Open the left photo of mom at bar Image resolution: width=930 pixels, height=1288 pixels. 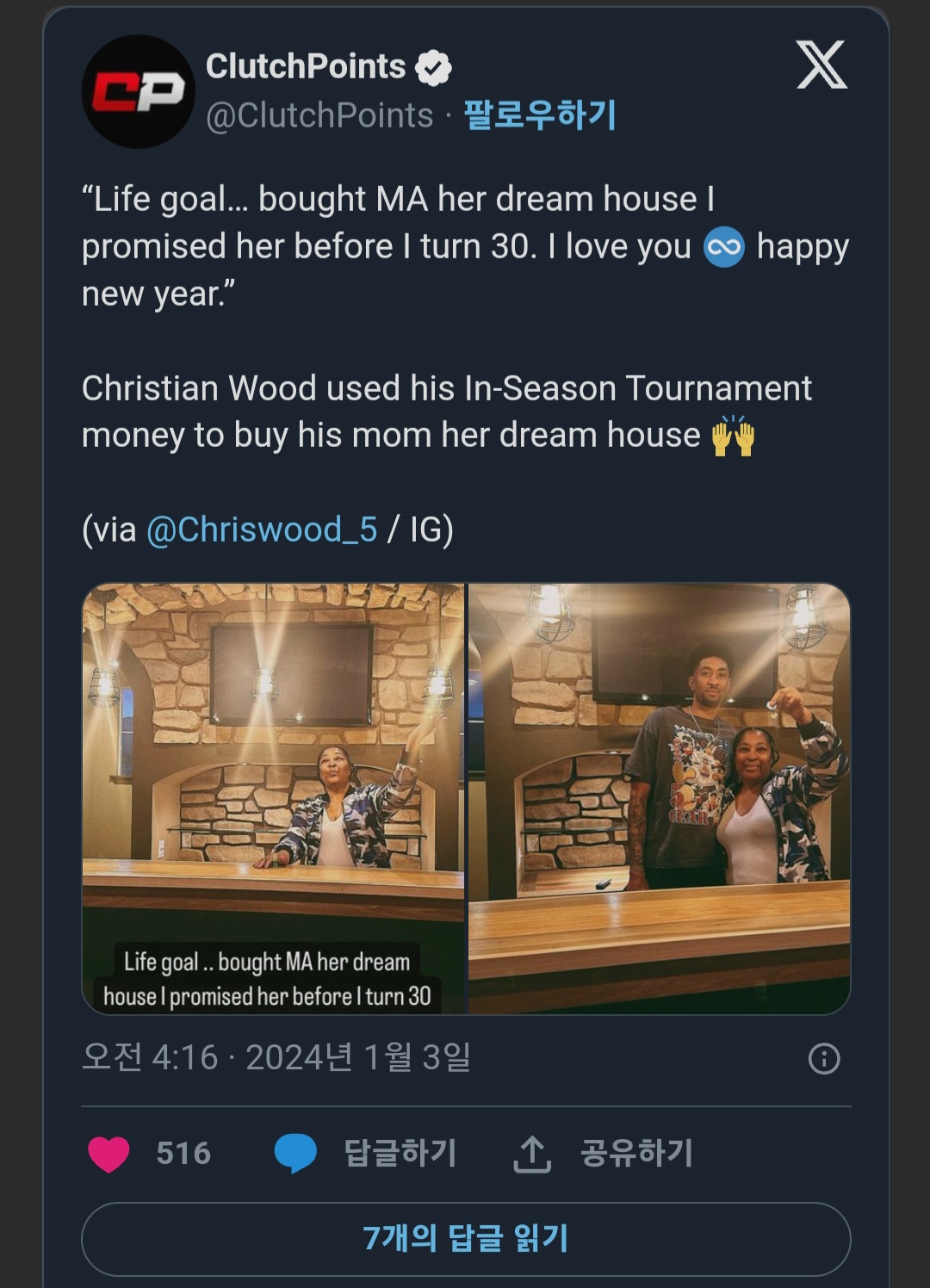pyautogui.click(x=273, y=798)
